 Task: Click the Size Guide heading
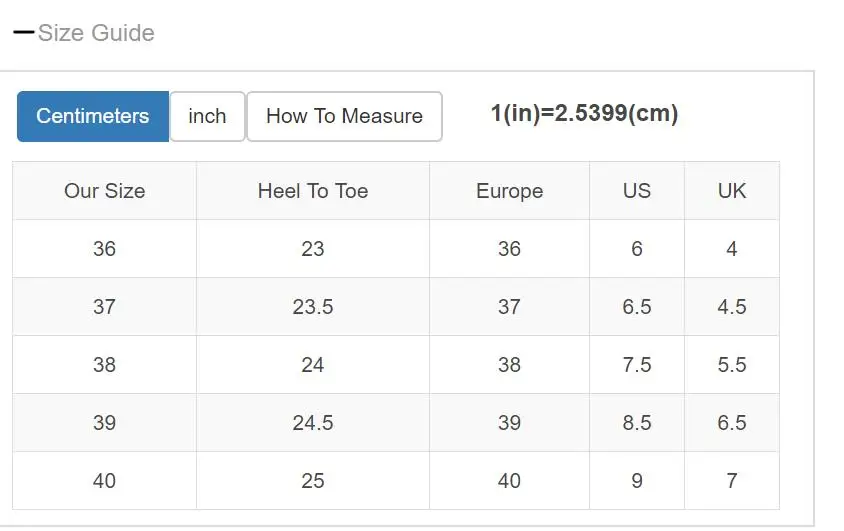96,33
